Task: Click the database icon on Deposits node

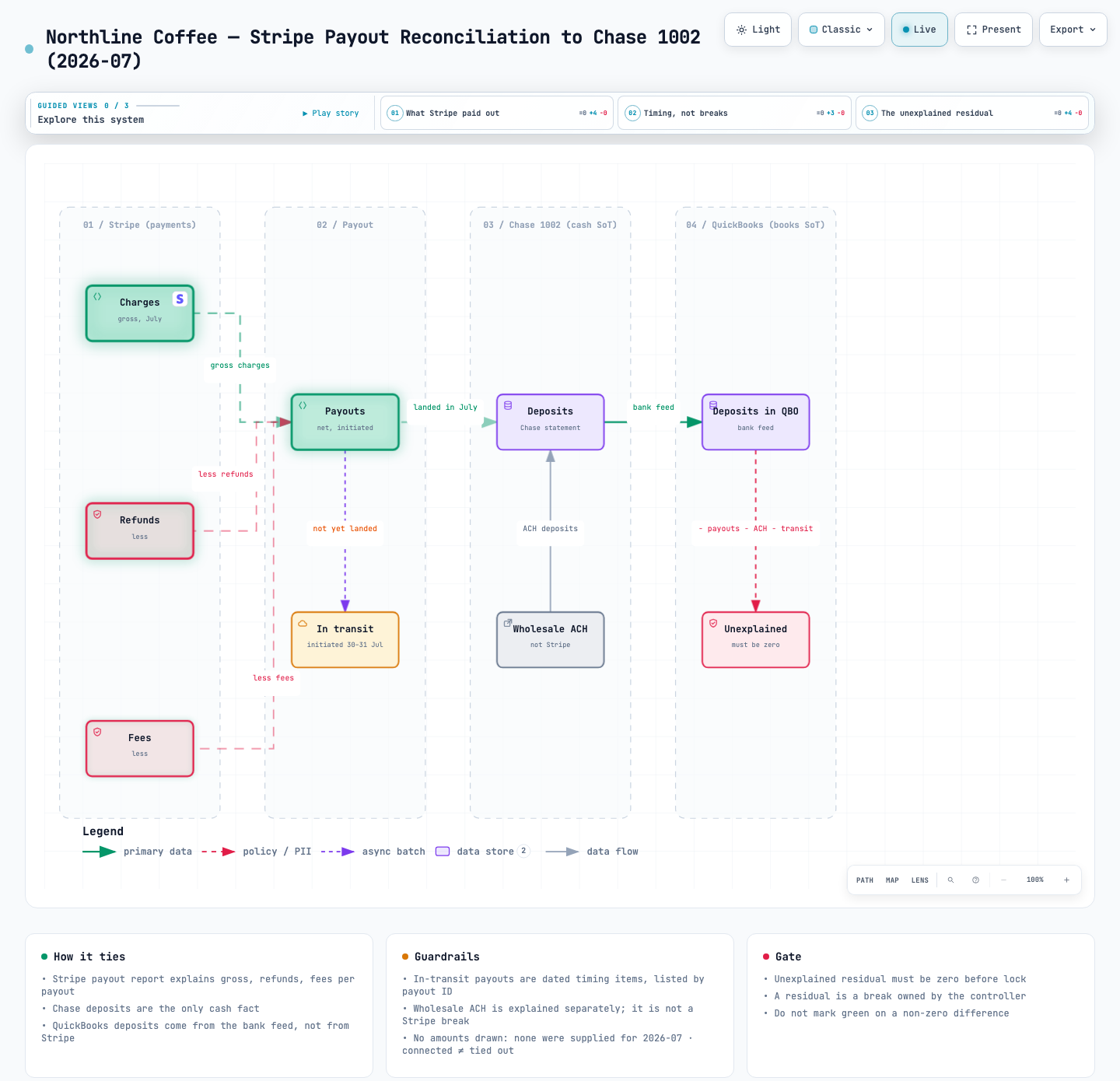Action: pos(508,405)
